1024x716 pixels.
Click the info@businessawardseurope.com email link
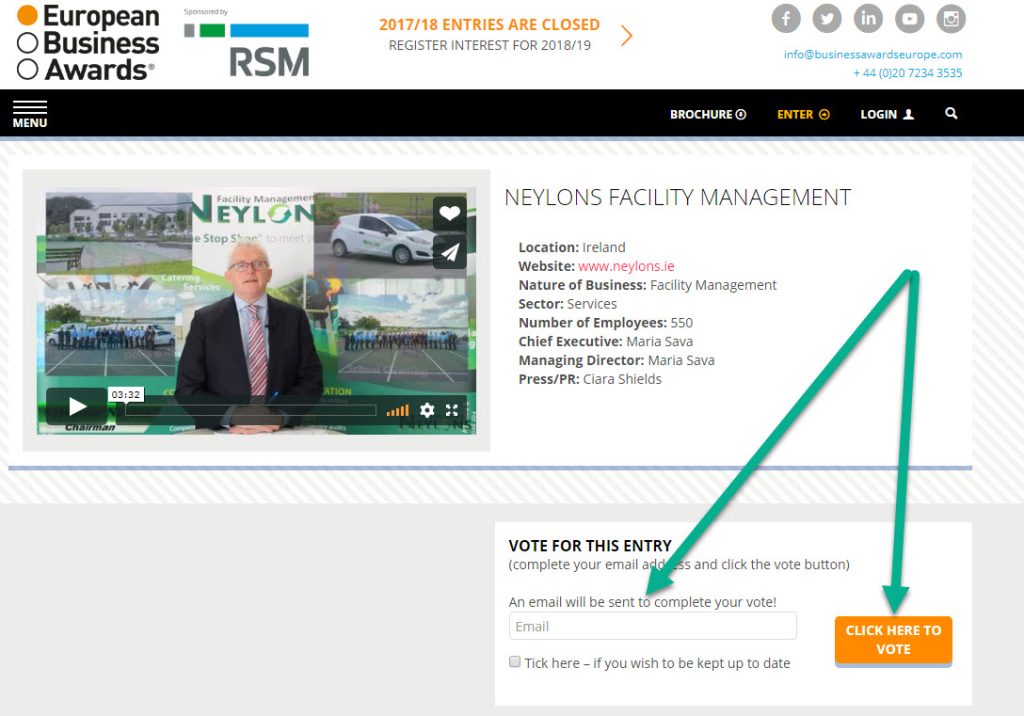[873, 54]
